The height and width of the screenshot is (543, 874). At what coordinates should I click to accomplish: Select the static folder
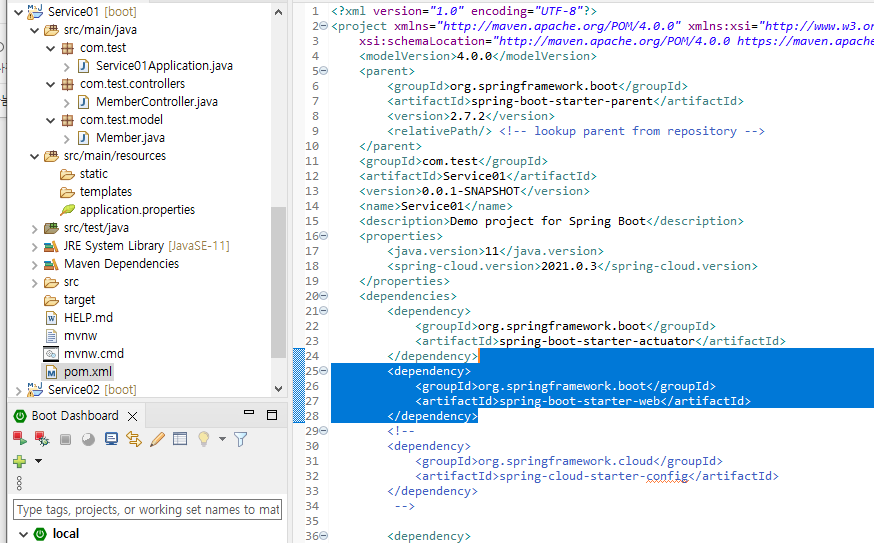(93, 174)
